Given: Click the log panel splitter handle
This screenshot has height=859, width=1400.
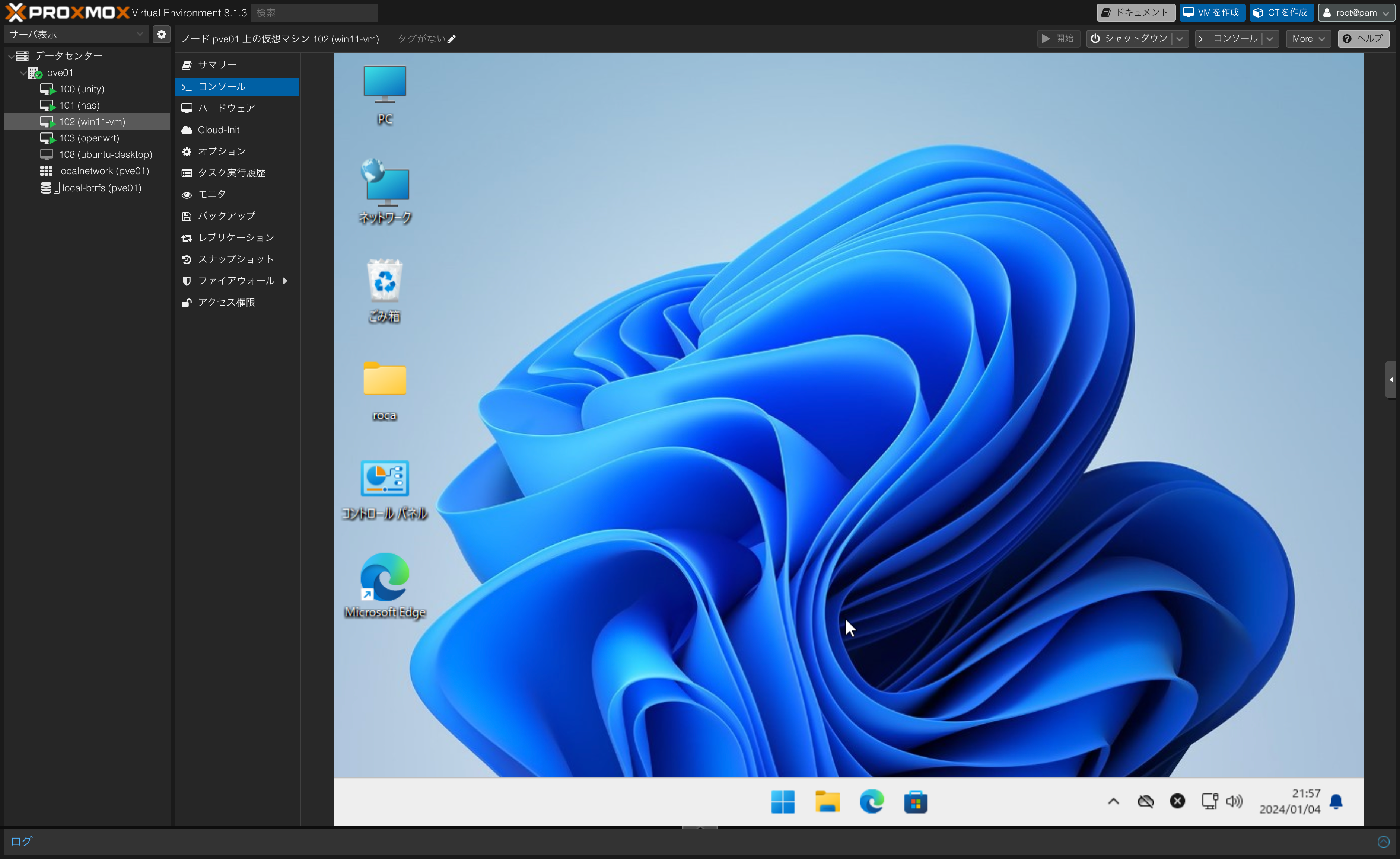Looking at the screenshot, I should tap(699, 827).
